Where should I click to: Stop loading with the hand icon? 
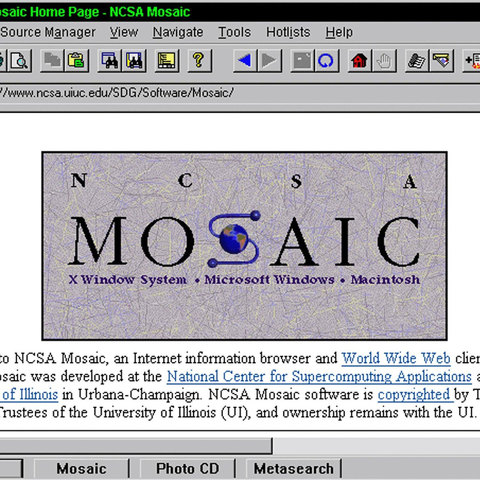384,61
